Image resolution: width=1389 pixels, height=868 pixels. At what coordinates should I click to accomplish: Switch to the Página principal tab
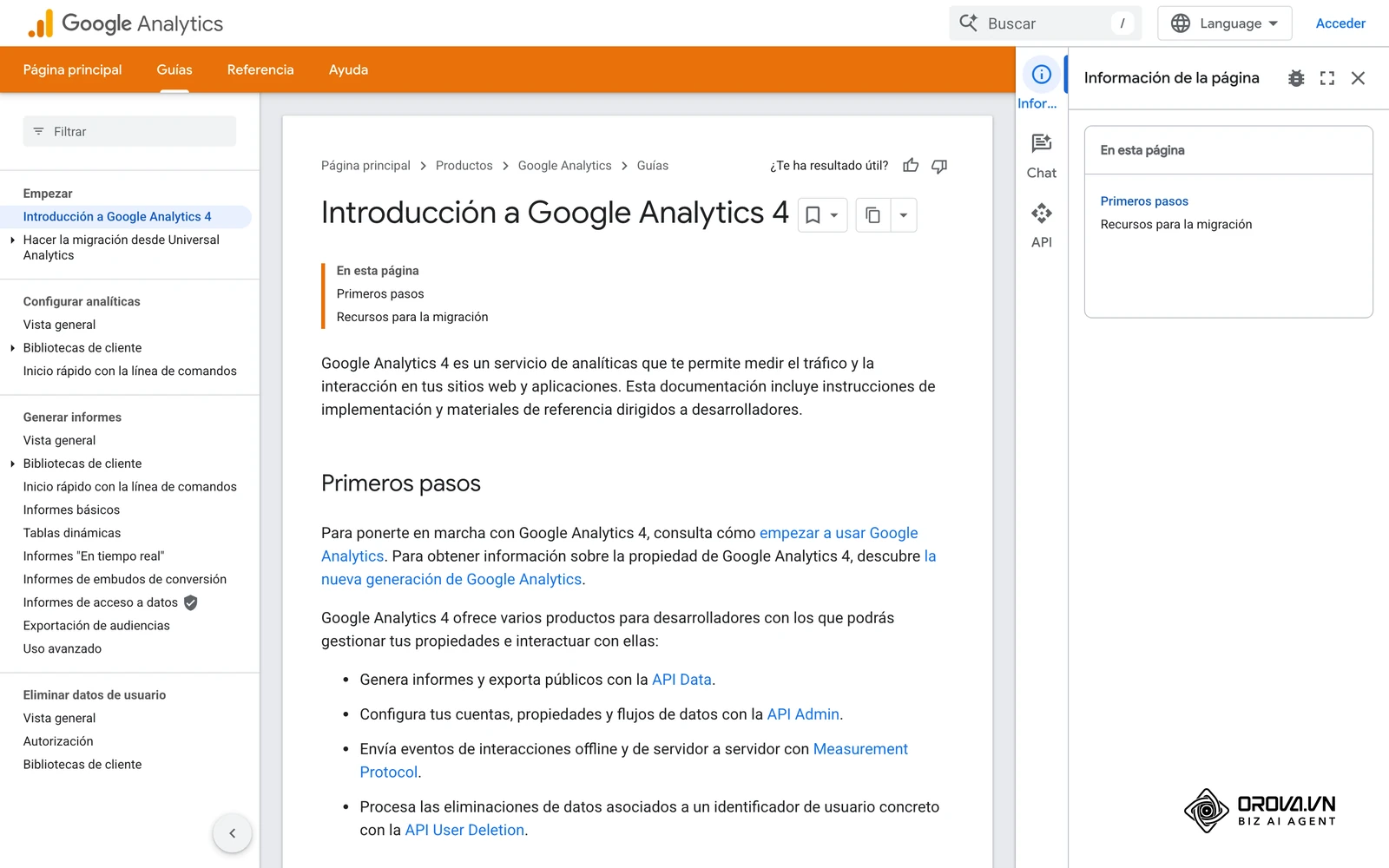(72, 69)
